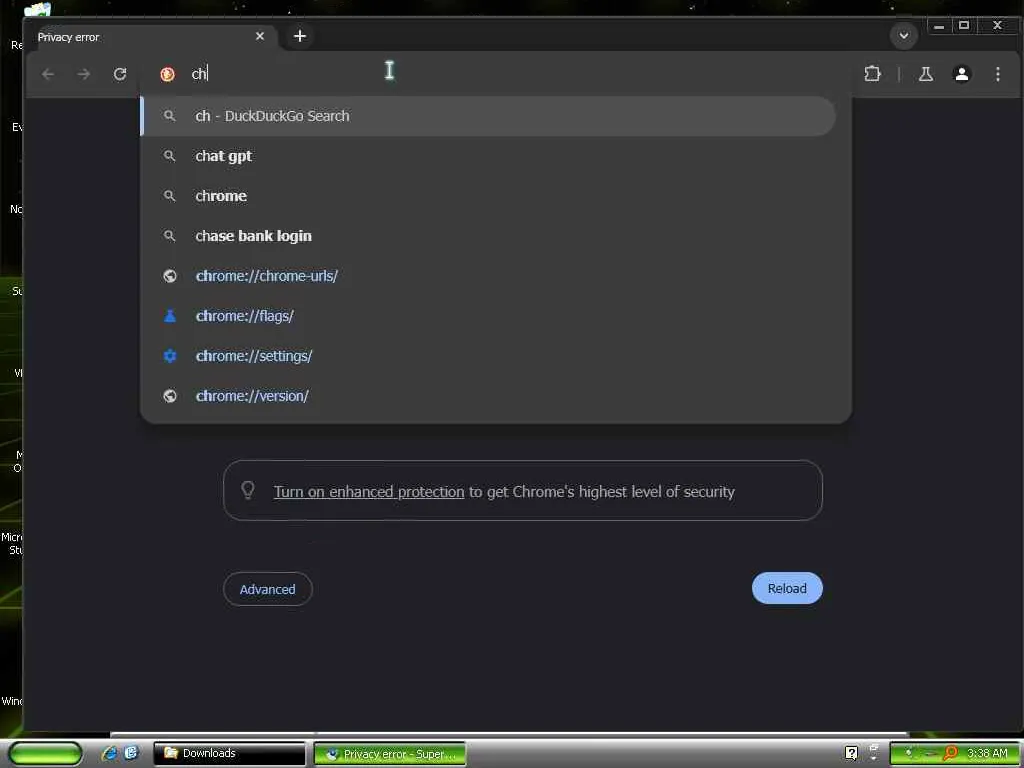Click the blue Reload button
The image size is (1024, 768).
[x=787, y=588]
